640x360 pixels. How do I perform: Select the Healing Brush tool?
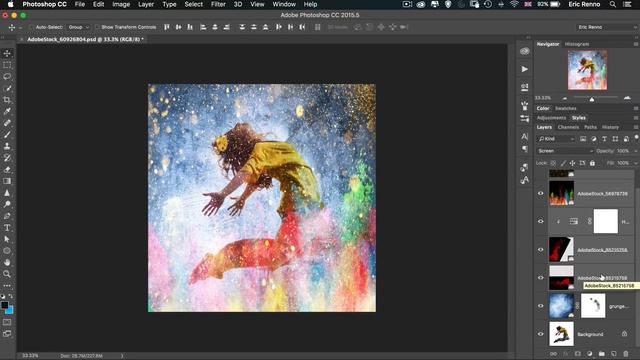point(7,123)
